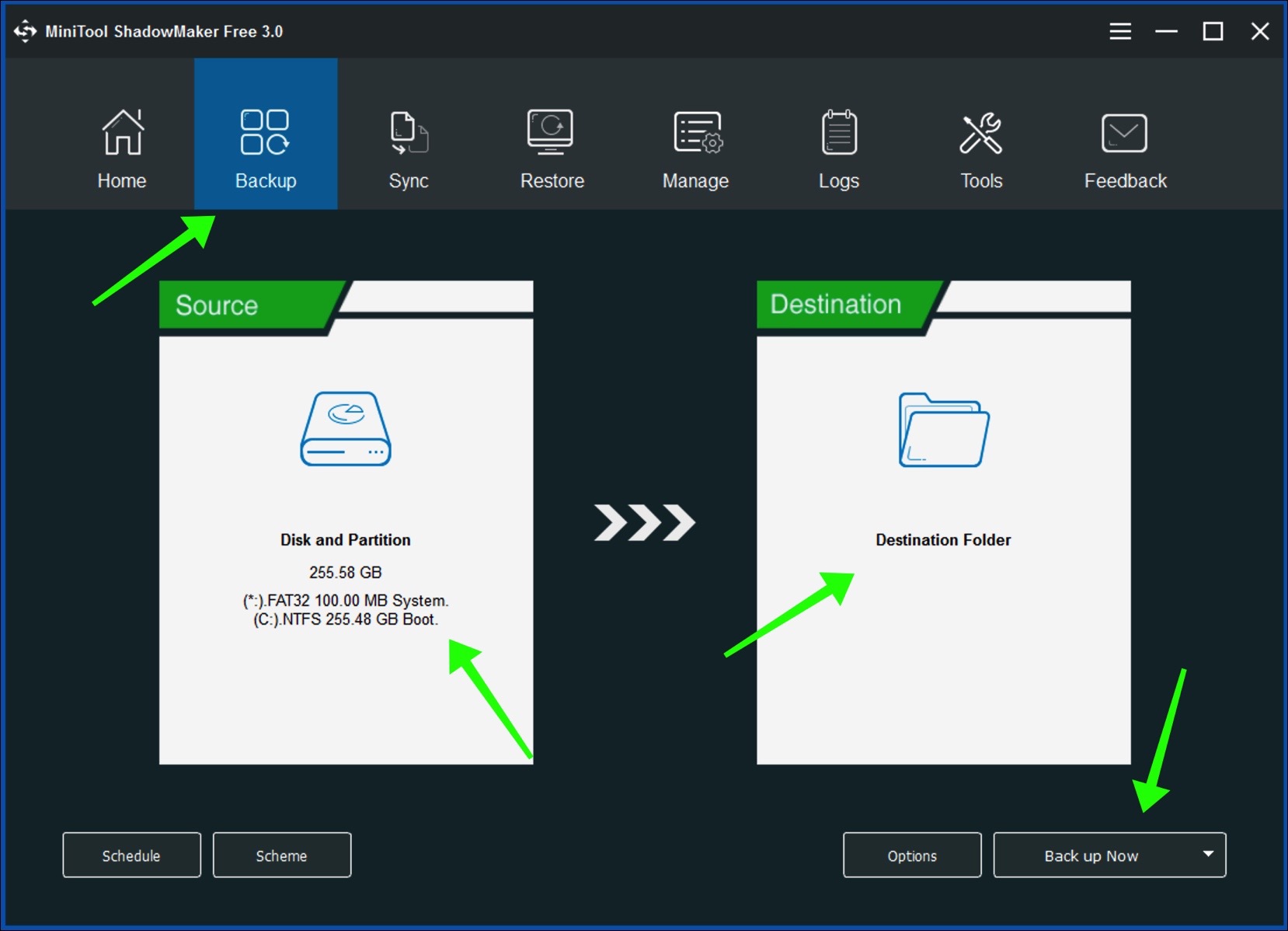Switch to the Sync tab label

(x=409, y=181)
